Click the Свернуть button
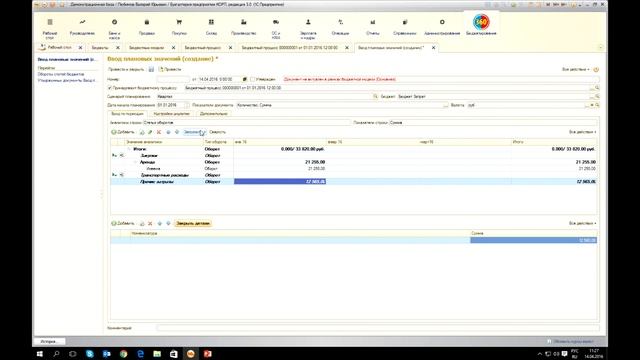This screenshot has height=360, width=640. tap(217, 132)
